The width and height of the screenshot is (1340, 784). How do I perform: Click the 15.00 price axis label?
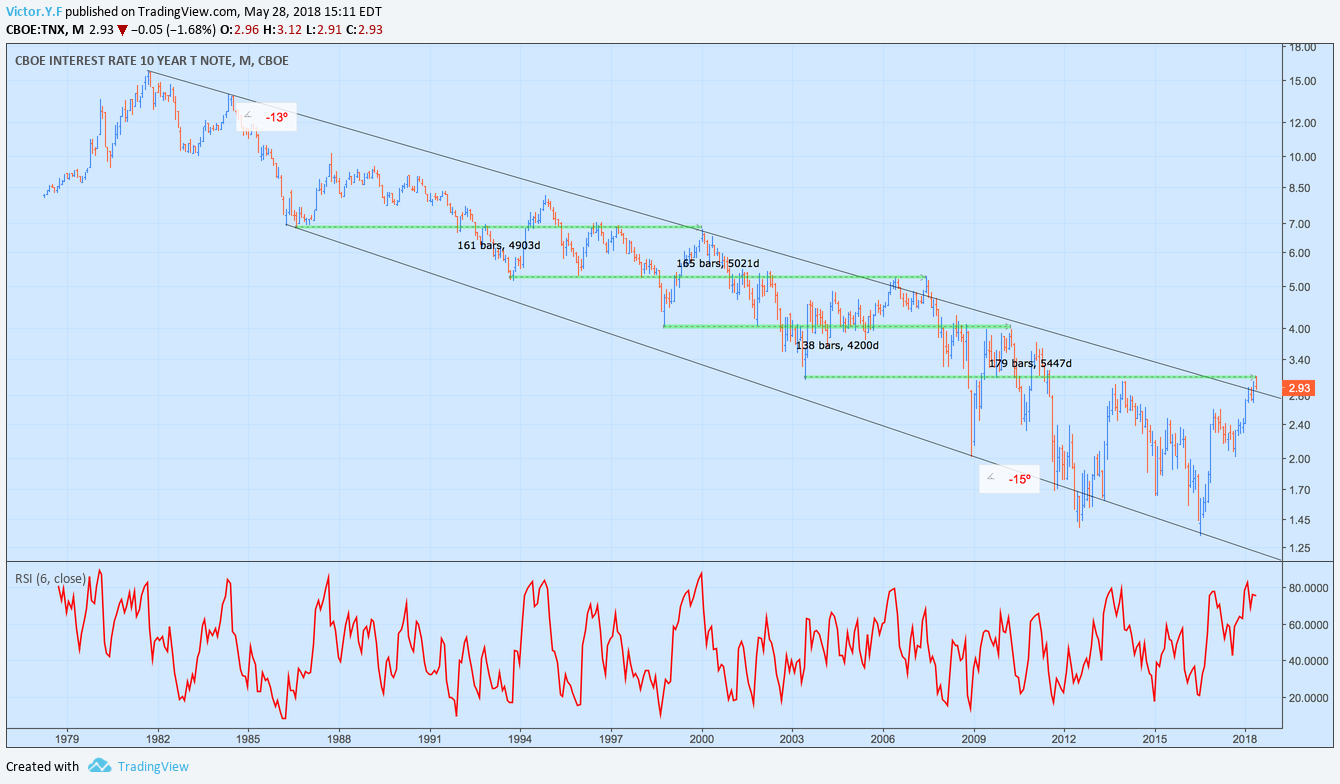click(x=1301, y=81)
